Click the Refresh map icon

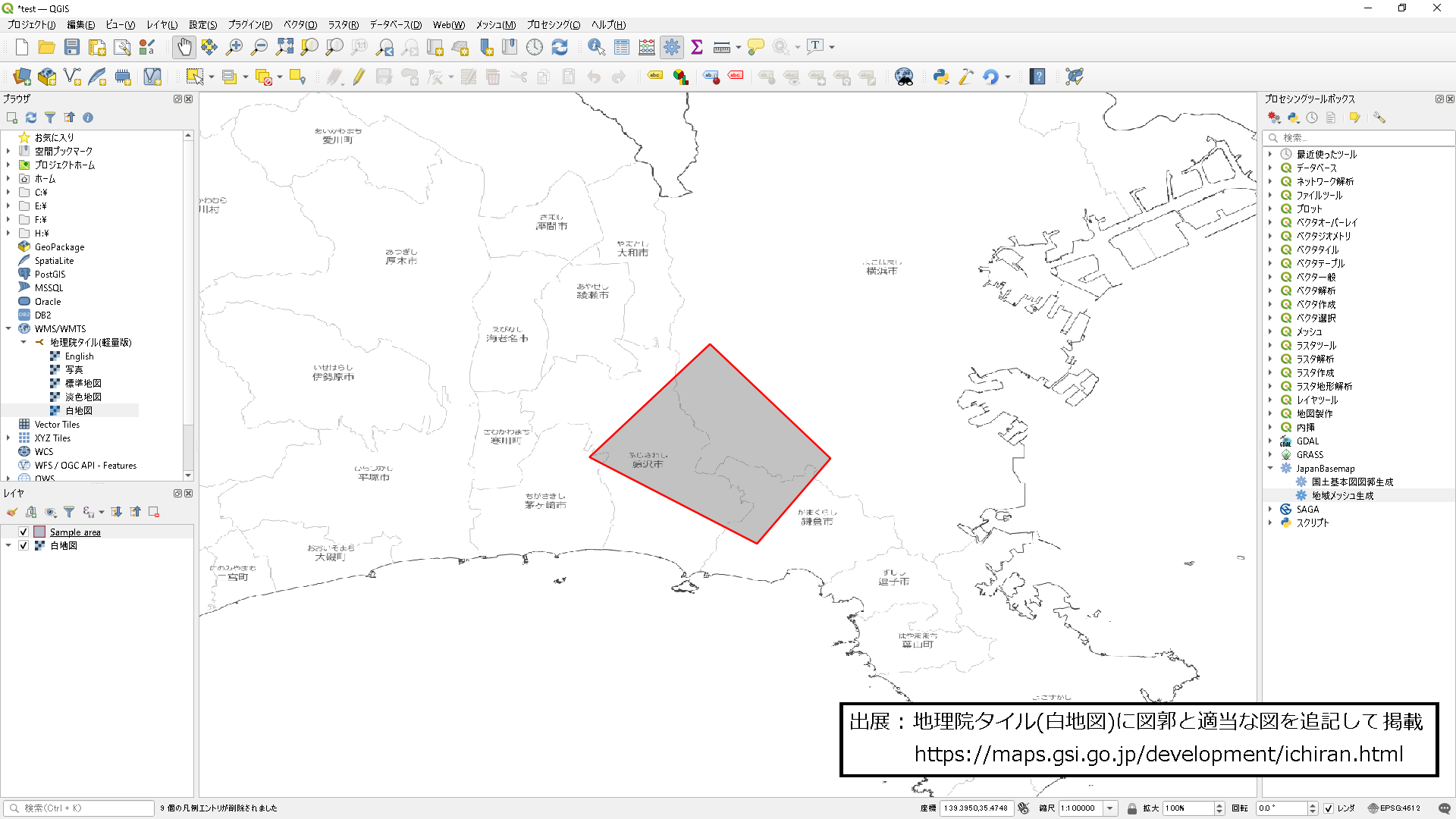[x=560, y=47]
